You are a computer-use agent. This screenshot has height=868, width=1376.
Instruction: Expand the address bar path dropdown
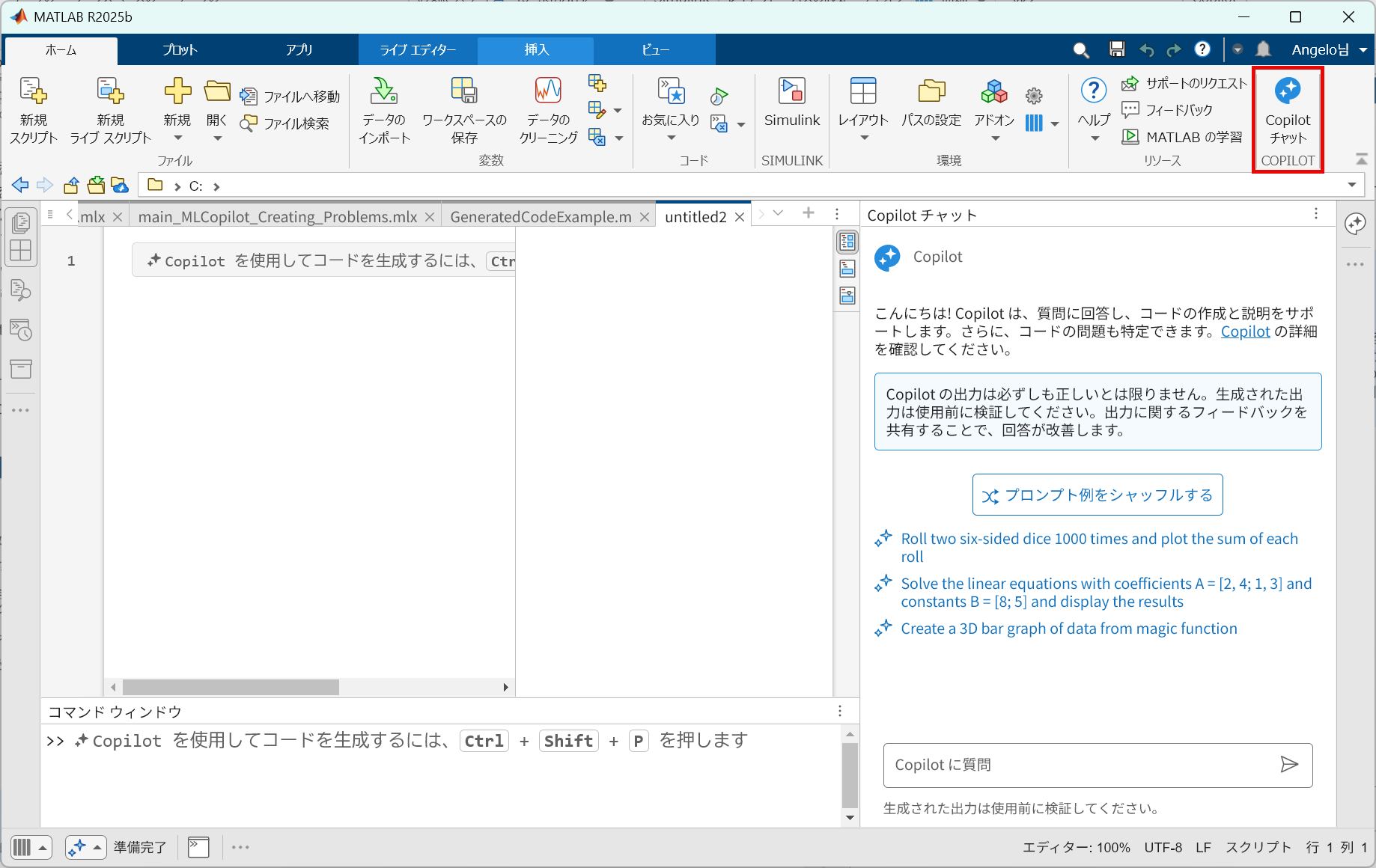click(x=1351, y=185)
